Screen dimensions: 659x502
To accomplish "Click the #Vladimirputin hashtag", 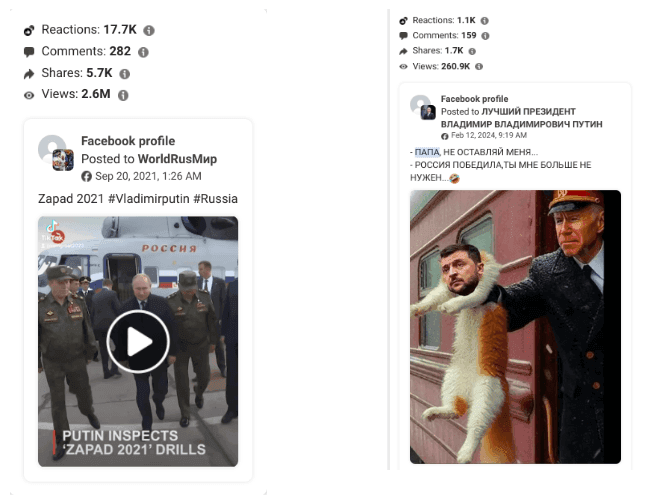I will (149, 198).
